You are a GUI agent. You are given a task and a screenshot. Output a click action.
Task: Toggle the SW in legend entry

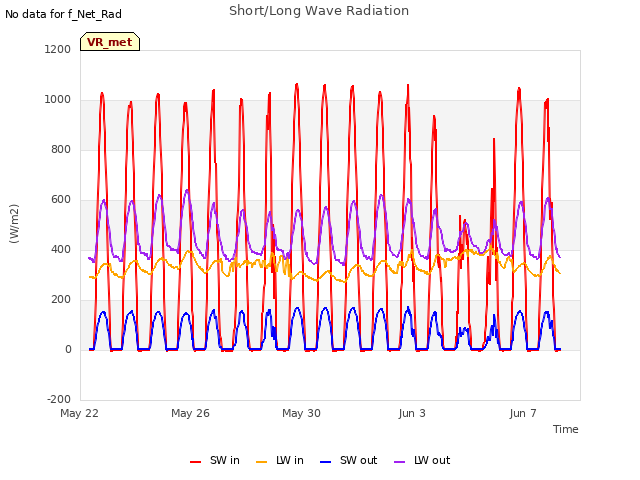click(x=215, y=461)
